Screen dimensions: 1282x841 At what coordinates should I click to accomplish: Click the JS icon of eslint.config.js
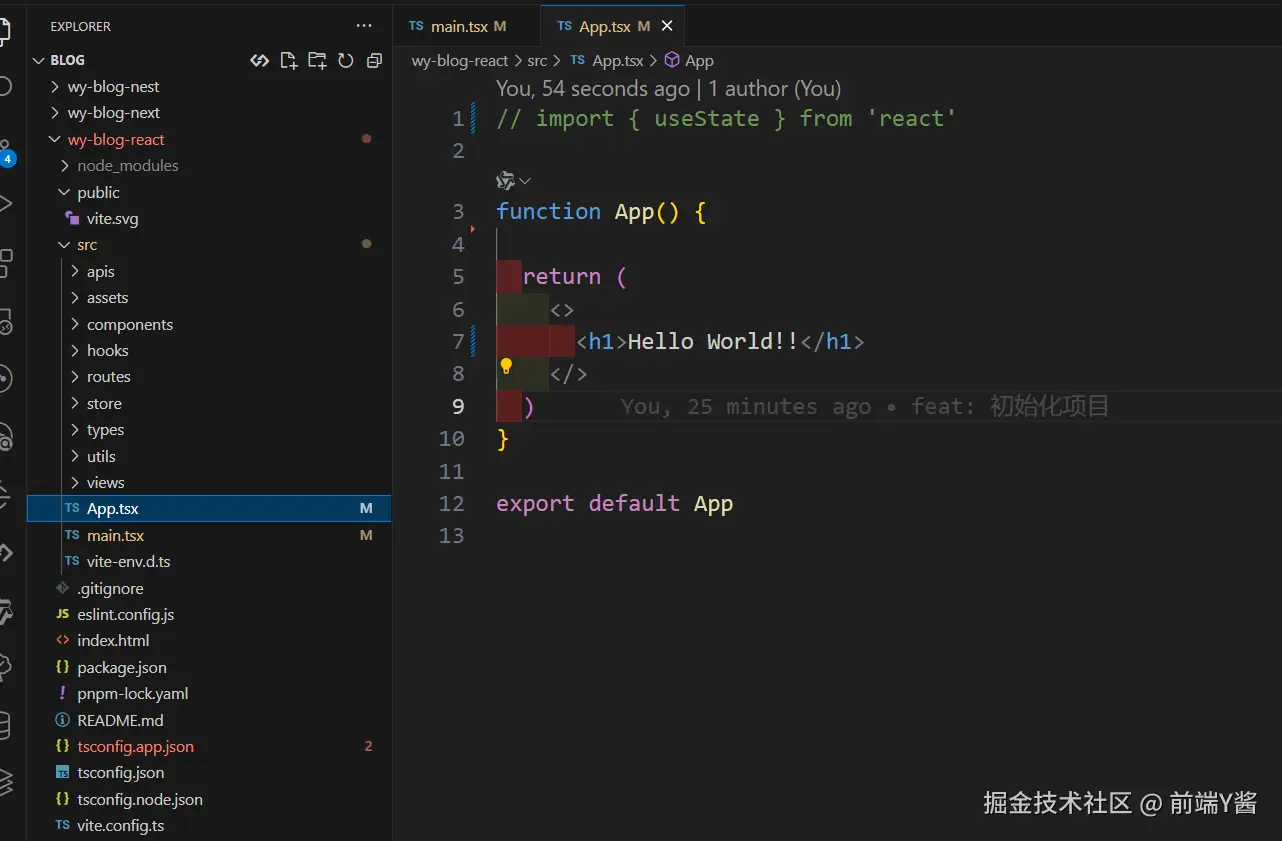click(63, 614)
